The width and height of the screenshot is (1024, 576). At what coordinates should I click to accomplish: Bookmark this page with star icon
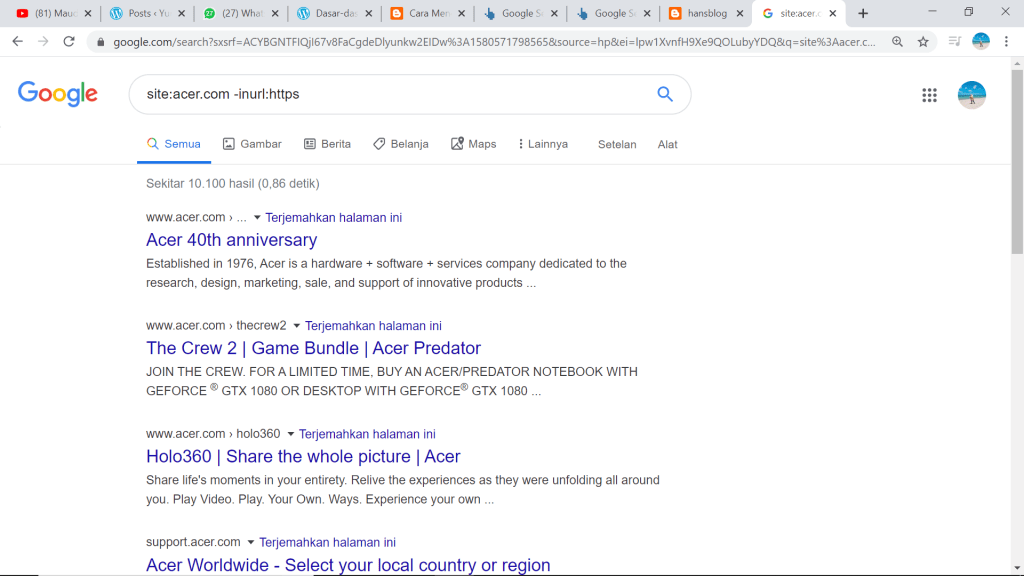click(923, 42)
